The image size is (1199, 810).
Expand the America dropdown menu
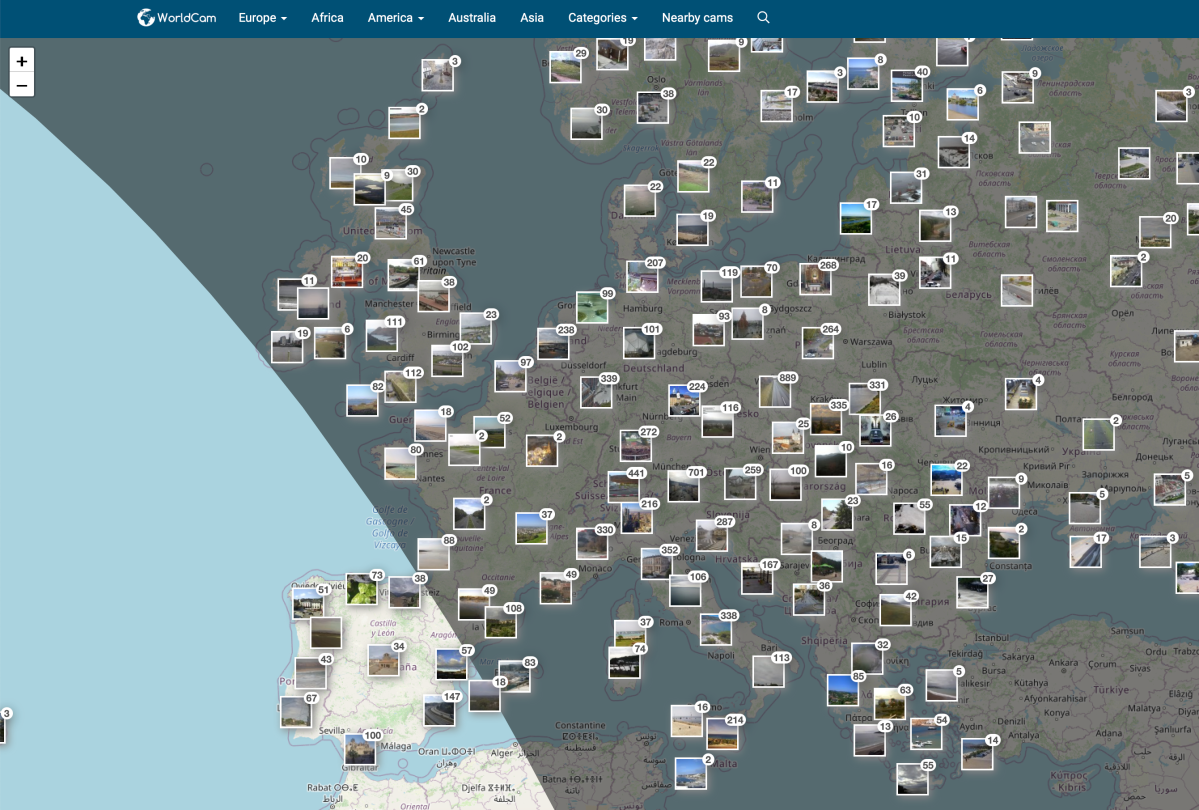click(395, 18)
